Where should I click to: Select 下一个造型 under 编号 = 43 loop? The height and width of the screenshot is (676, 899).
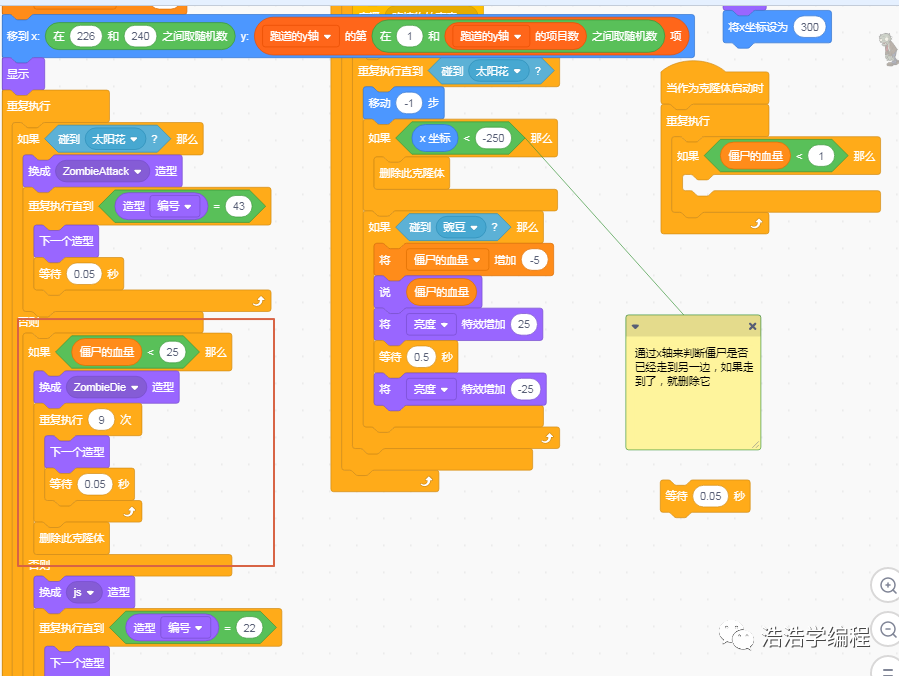point(67,241)
